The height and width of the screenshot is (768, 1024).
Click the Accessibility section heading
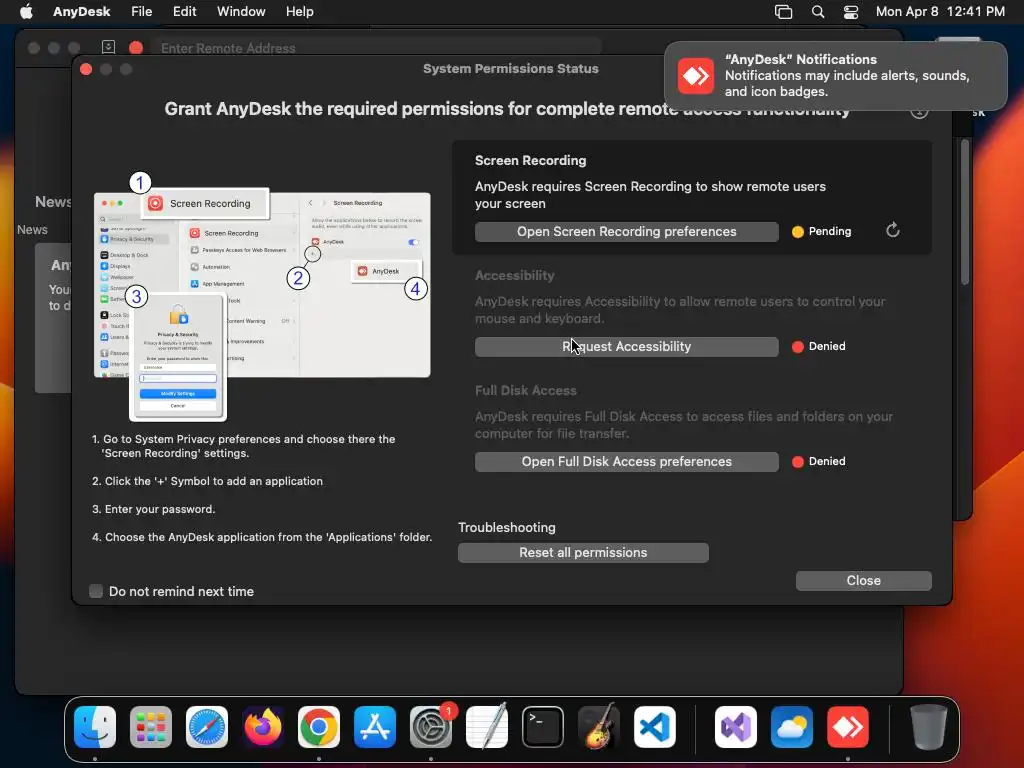pos(515,276)
